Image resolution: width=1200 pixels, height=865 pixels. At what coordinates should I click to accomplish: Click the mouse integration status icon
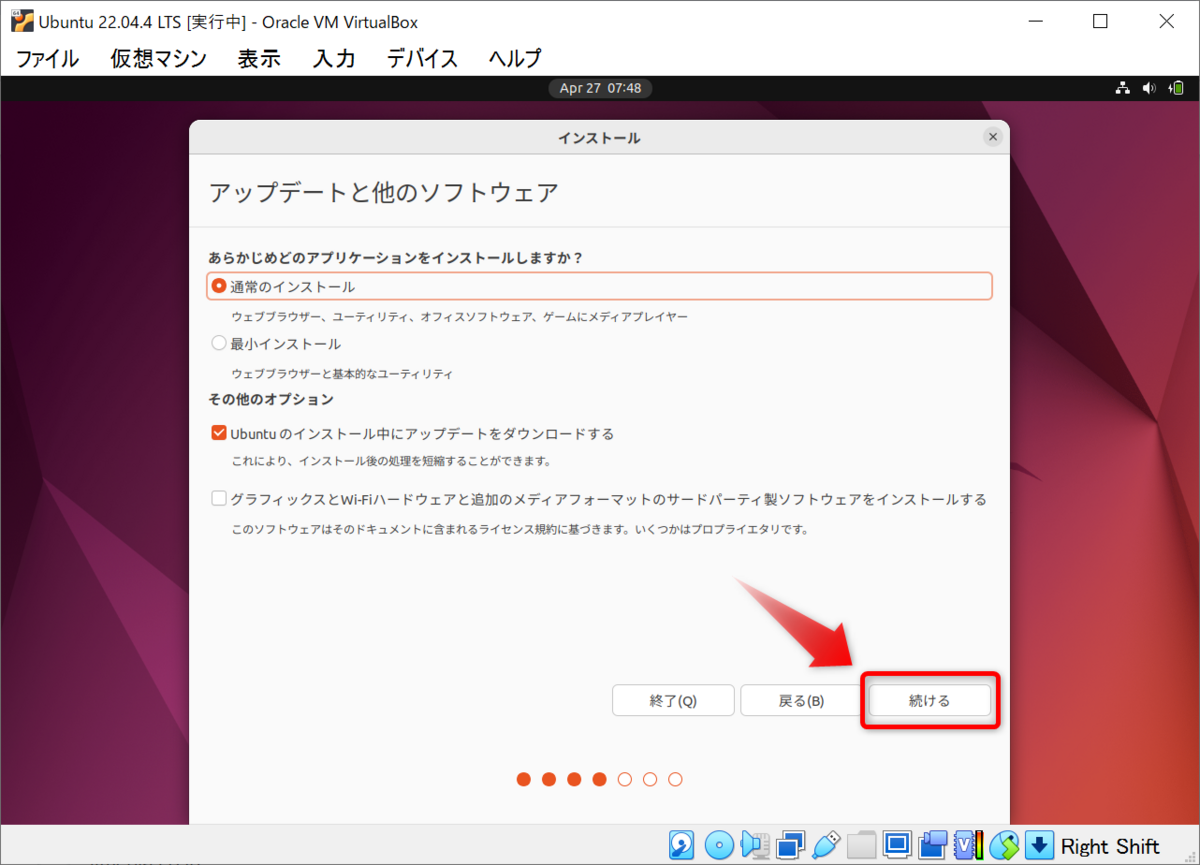pos(1004,845)
